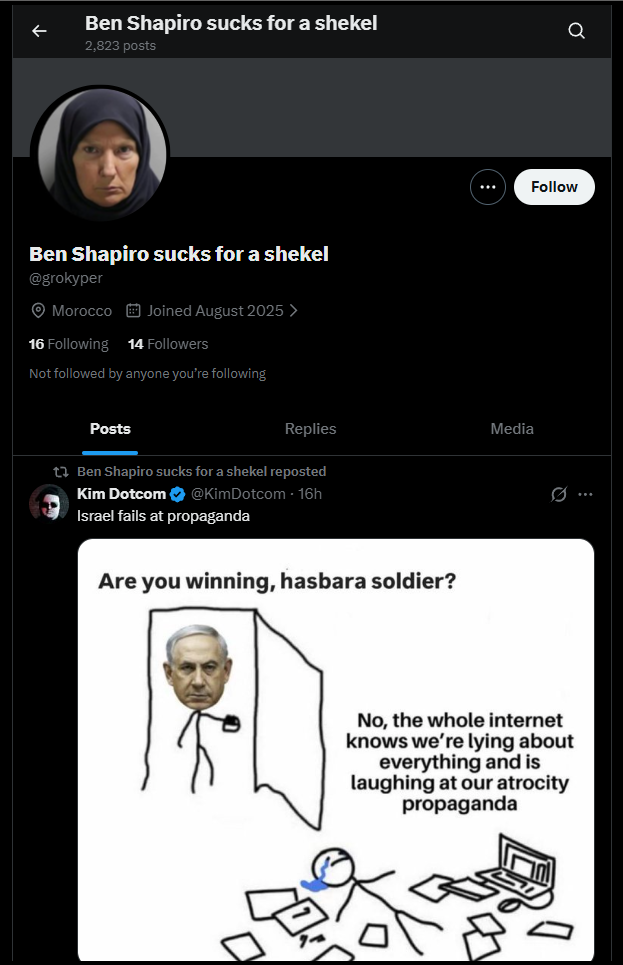
Task: Click Kim Dotcom's blue verified badge
Action: 177,494
